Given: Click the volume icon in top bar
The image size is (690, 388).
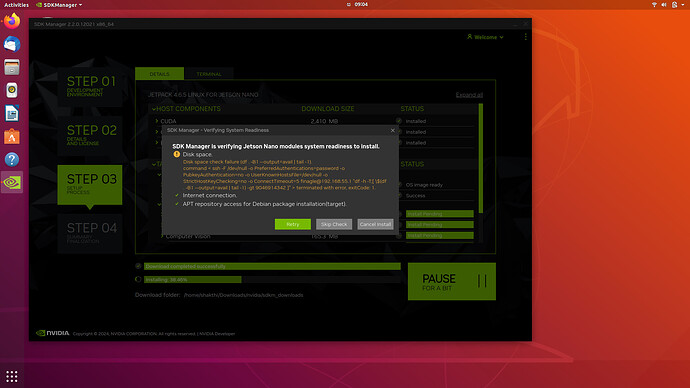Looking at the screenshot, I should [x=664, y=4].
